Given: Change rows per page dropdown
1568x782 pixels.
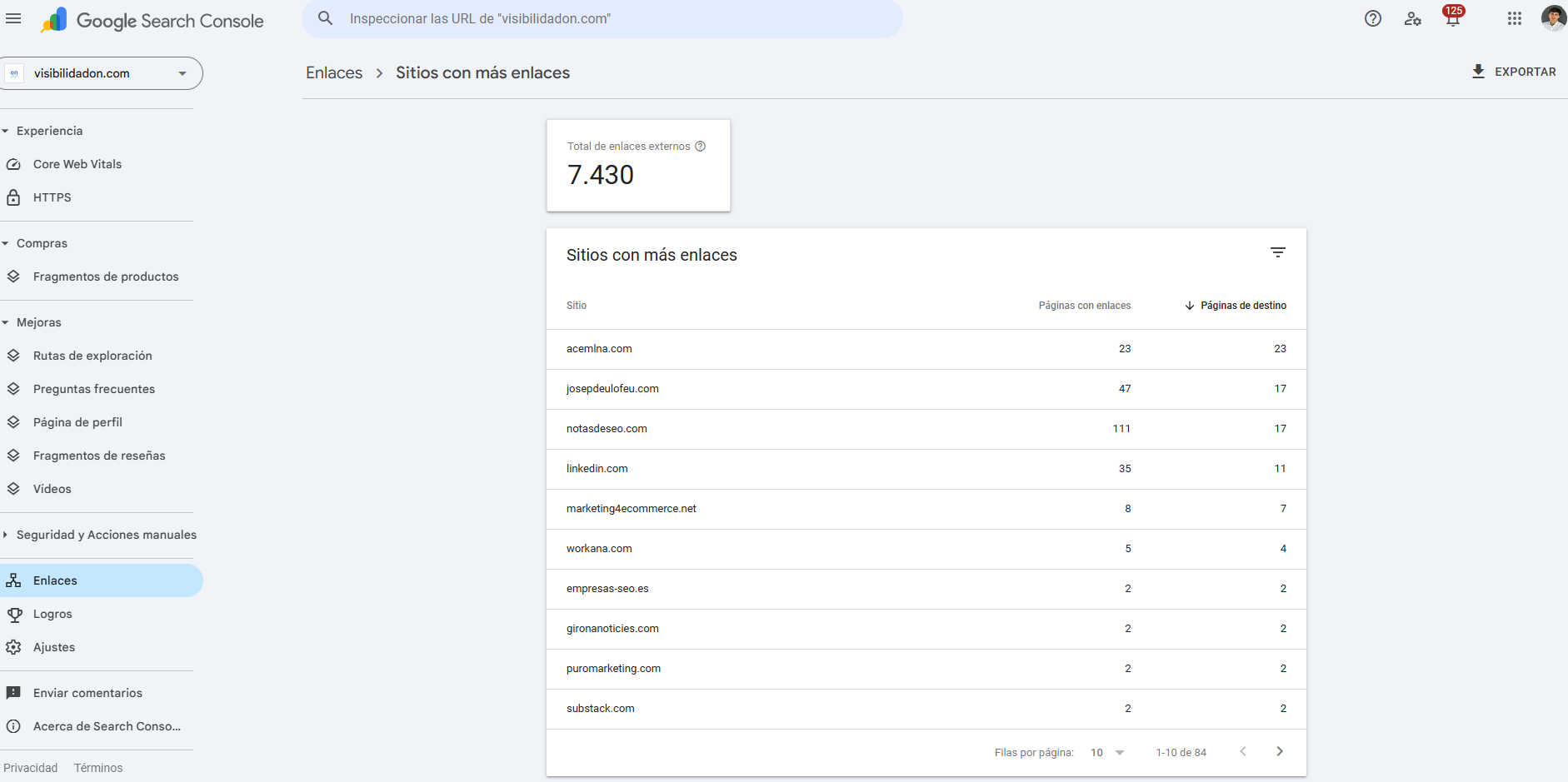Looking at the screenshot, I should click(1107, 753).
